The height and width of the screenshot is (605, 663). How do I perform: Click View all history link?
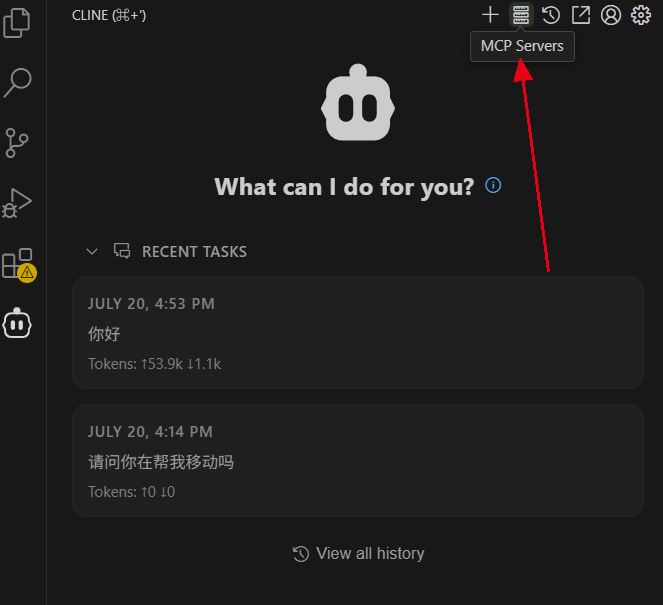tap(358, 553)
